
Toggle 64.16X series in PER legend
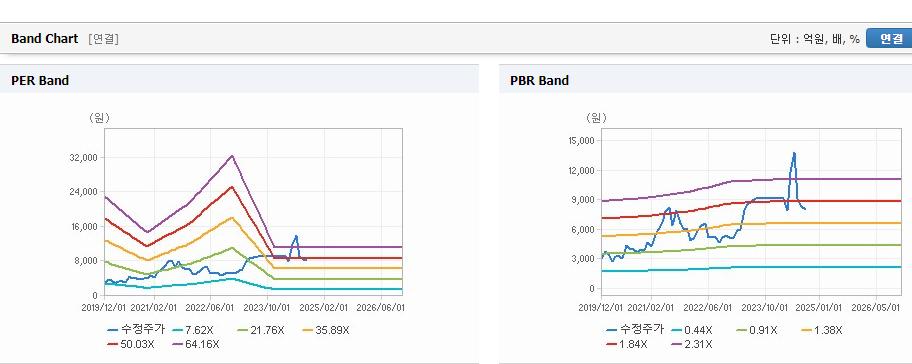coord(196,344)
